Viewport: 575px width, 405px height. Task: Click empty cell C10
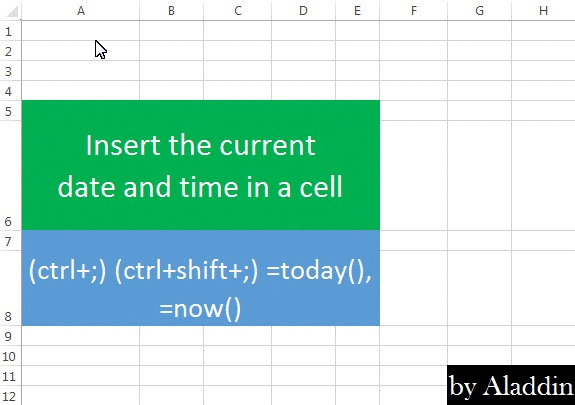238,356
